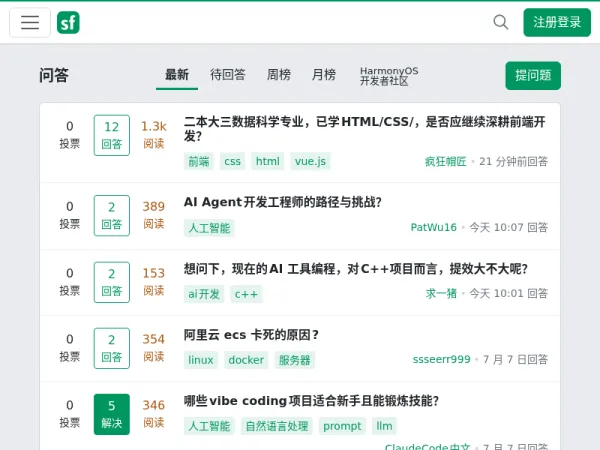Open the 阿里云 ecs 卡死 question

tap(251, 335)
